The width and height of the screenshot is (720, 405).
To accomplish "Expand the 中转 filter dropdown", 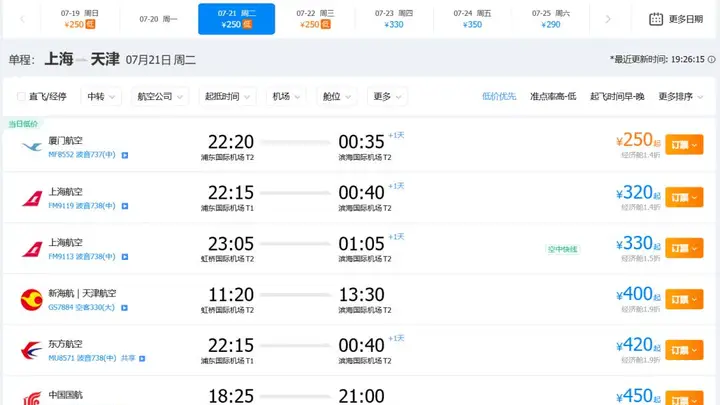I will click(x=101, y=96).
